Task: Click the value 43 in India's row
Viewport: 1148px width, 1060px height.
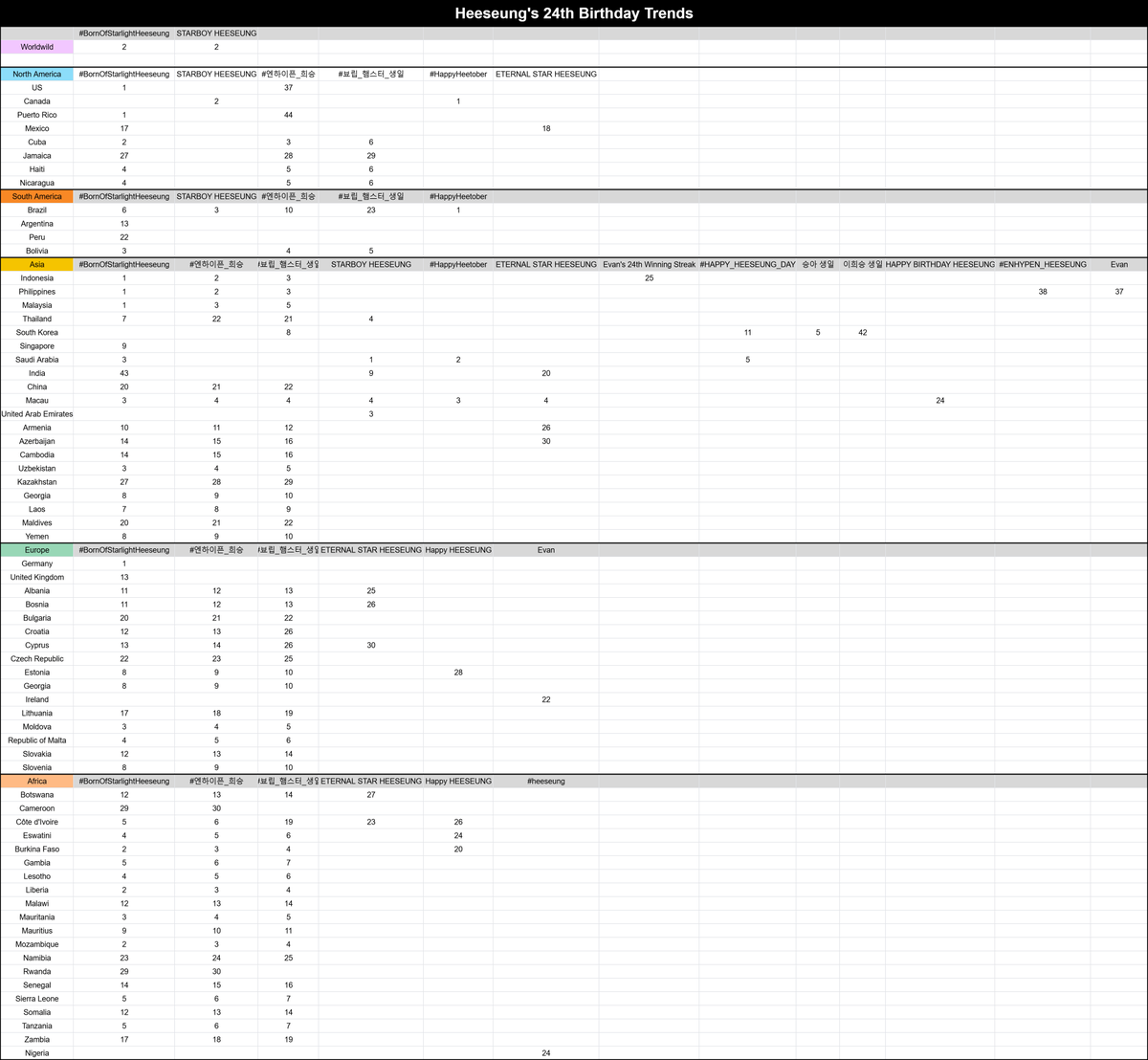Action: 124,373
